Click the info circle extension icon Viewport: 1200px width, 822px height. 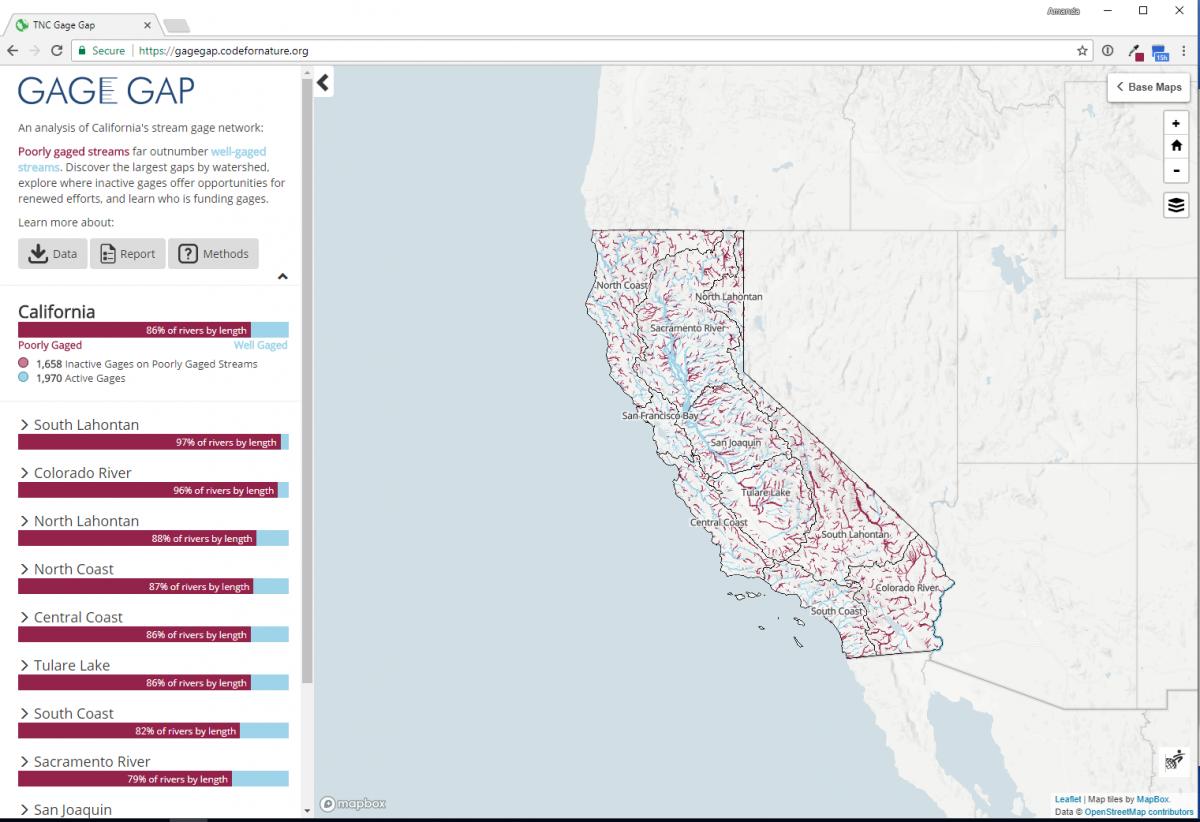1108,50
